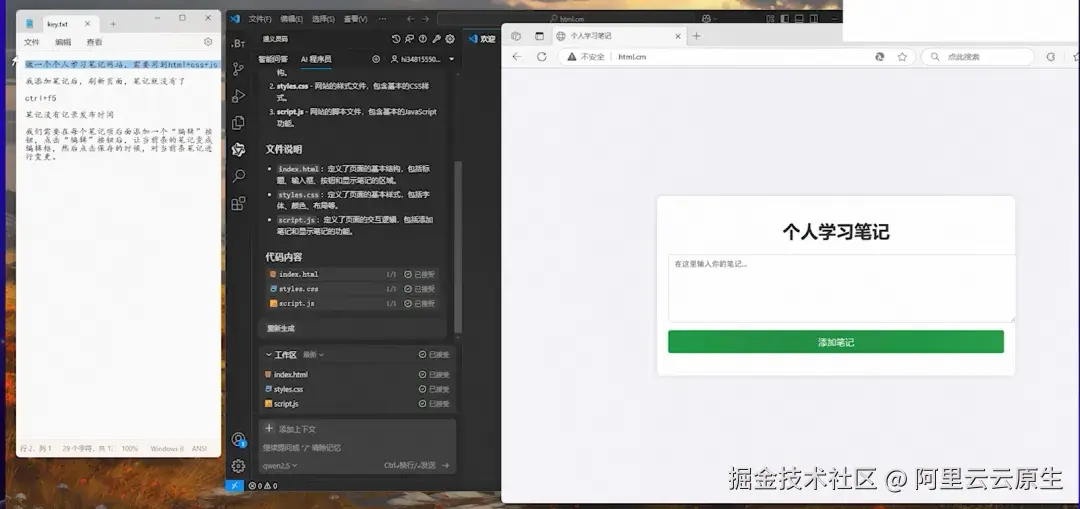Click browser workspaces icon left of tabs
The image size is (1080, 509).
click(516, 36)
